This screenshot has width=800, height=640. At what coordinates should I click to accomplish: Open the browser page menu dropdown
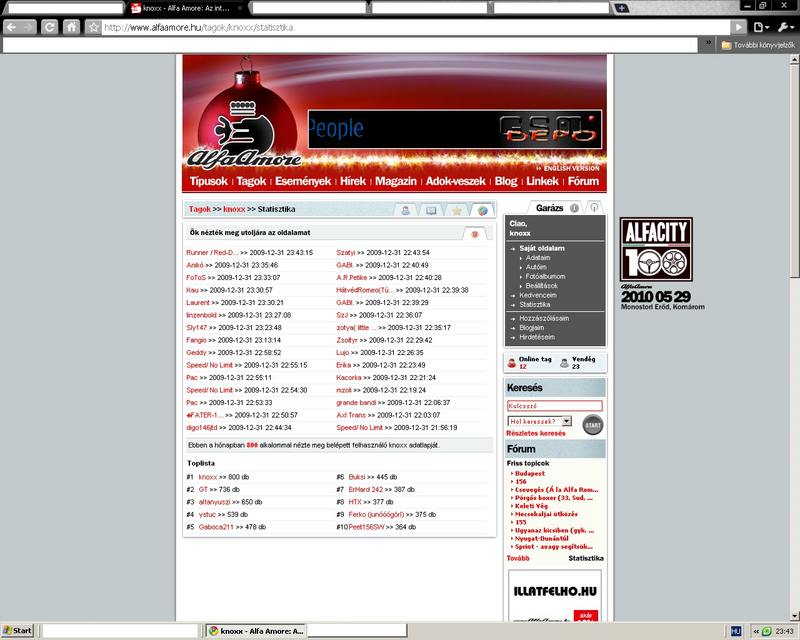click(764, 27)
